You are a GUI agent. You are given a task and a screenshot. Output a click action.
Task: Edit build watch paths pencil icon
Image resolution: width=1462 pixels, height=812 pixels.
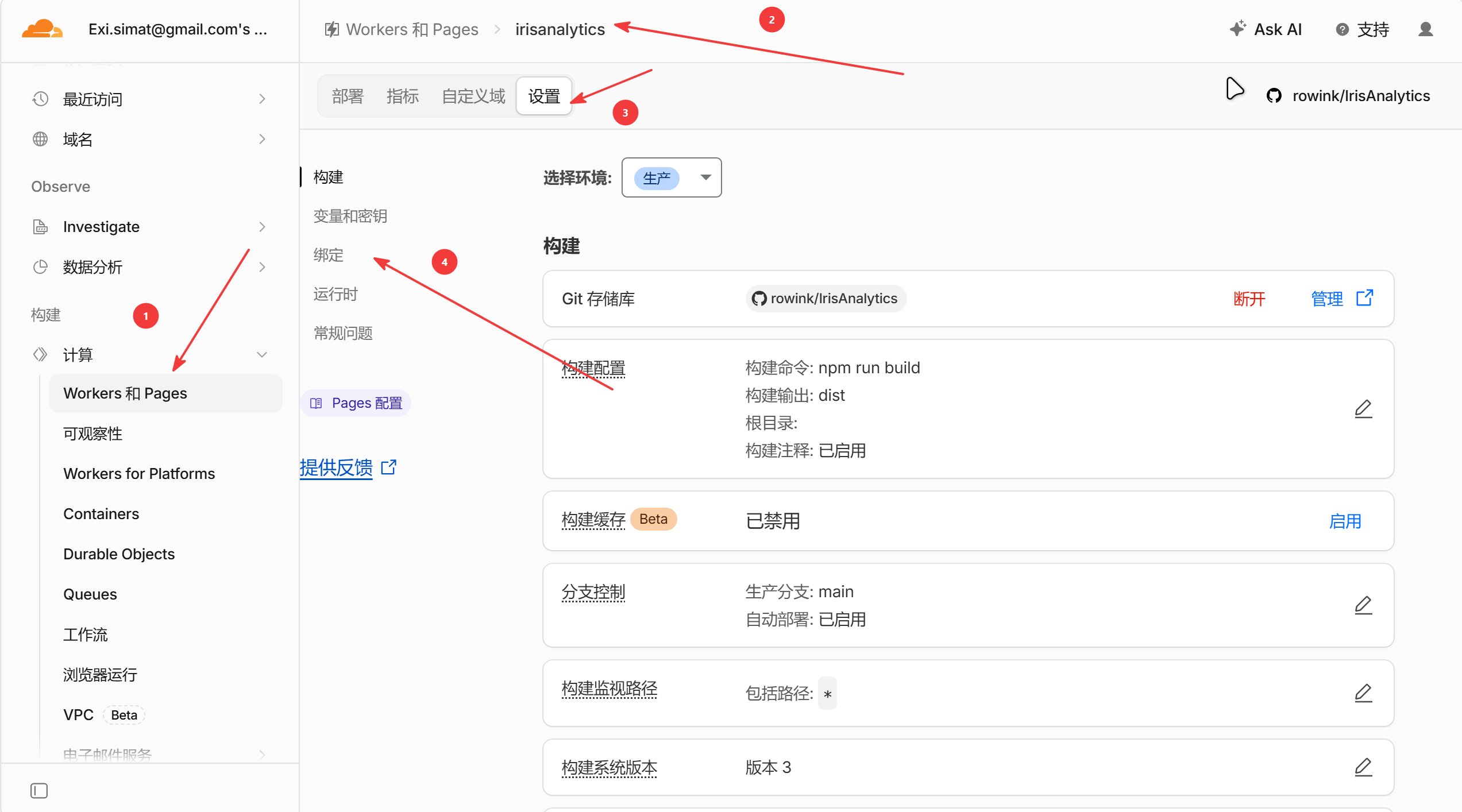pos(1363,693)
